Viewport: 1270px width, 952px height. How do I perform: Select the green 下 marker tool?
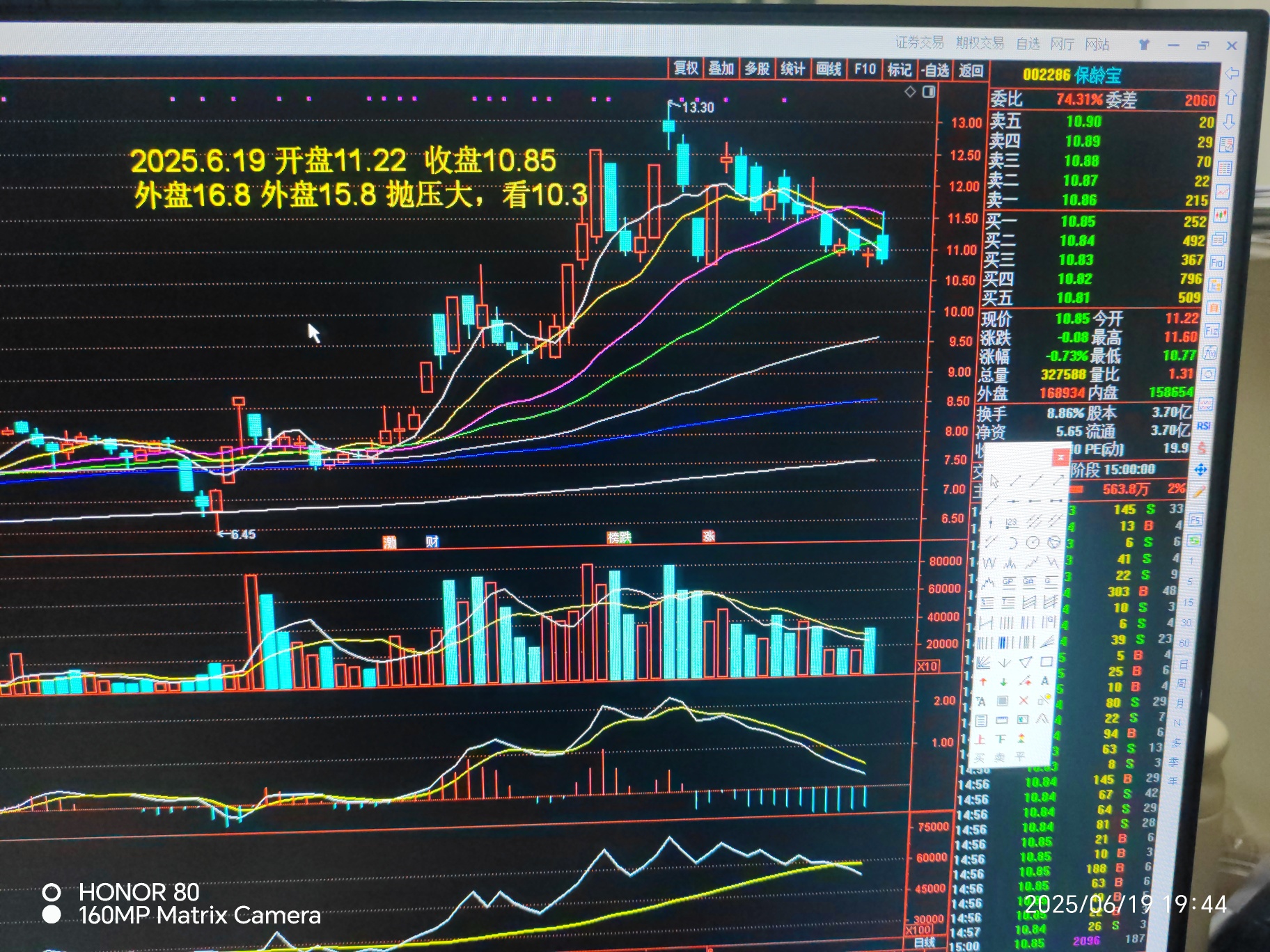[1001, 739]
